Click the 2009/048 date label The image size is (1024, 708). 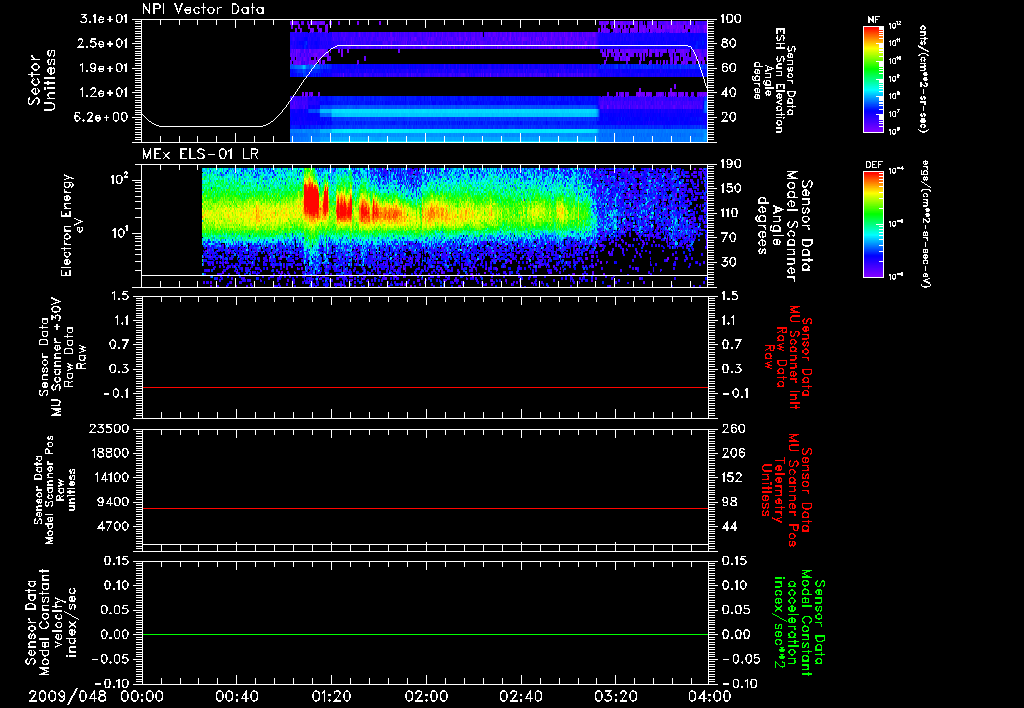click(x=67, y=696)
